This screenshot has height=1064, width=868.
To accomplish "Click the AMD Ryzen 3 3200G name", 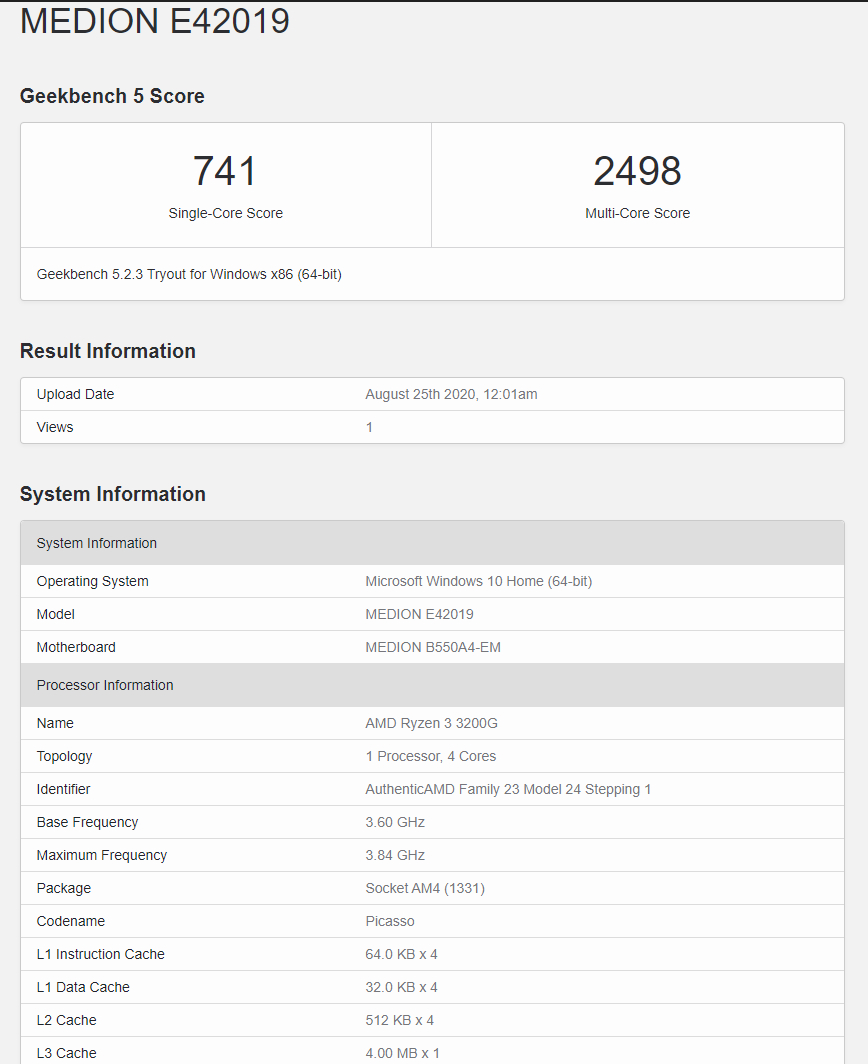I will tap(431, 723).
